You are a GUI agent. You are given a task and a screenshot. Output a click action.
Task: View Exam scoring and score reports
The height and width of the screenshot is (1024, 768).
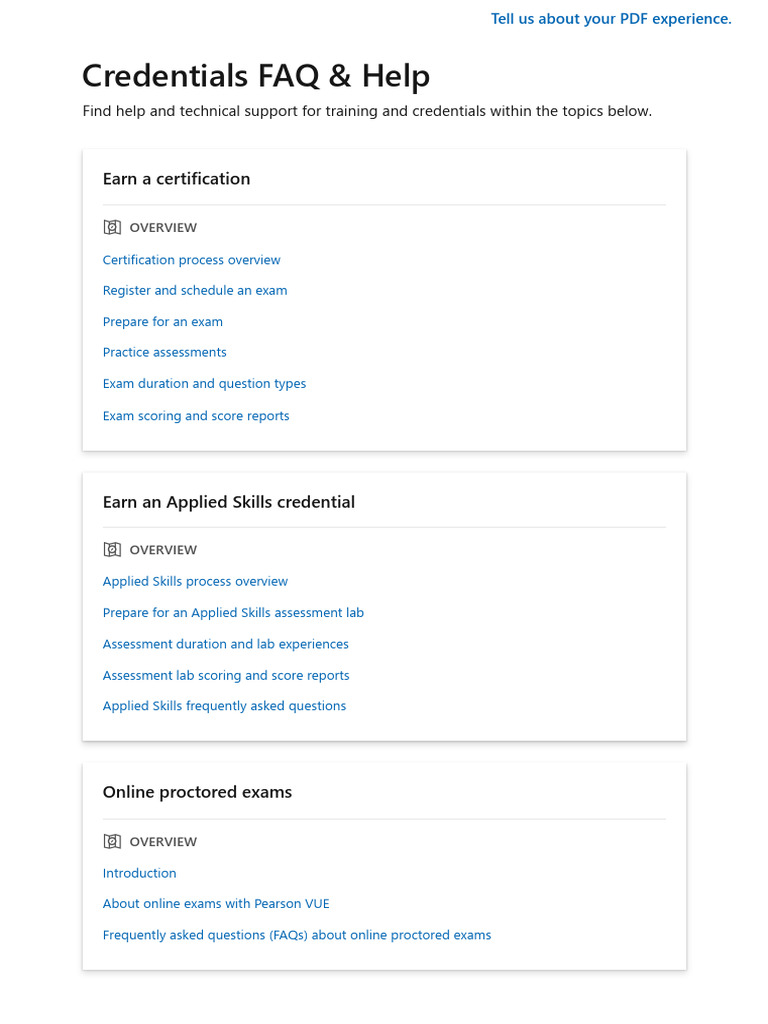point(196,416)
